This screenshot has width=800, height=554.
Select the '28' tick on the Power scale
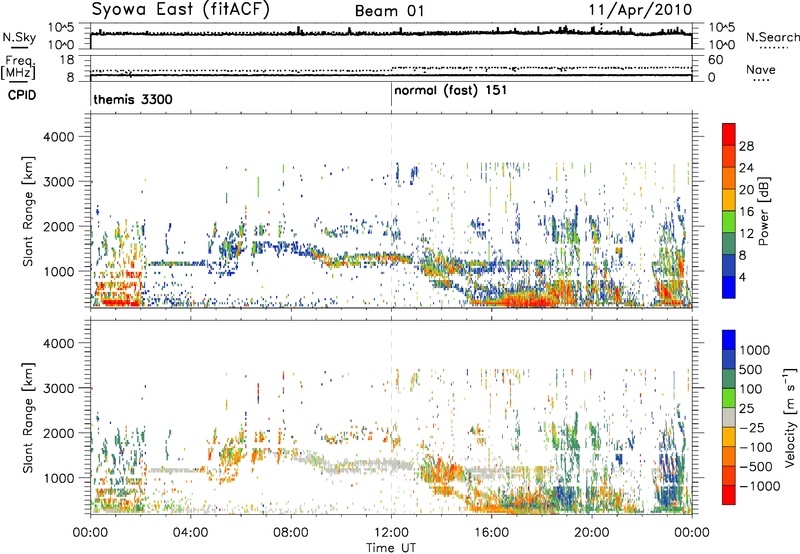click(746, 146)
